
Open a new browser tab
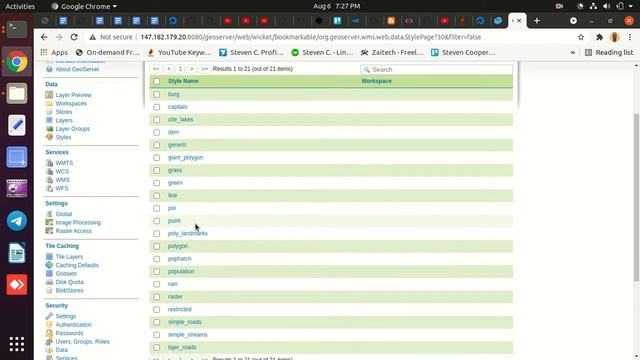[537, 20]
